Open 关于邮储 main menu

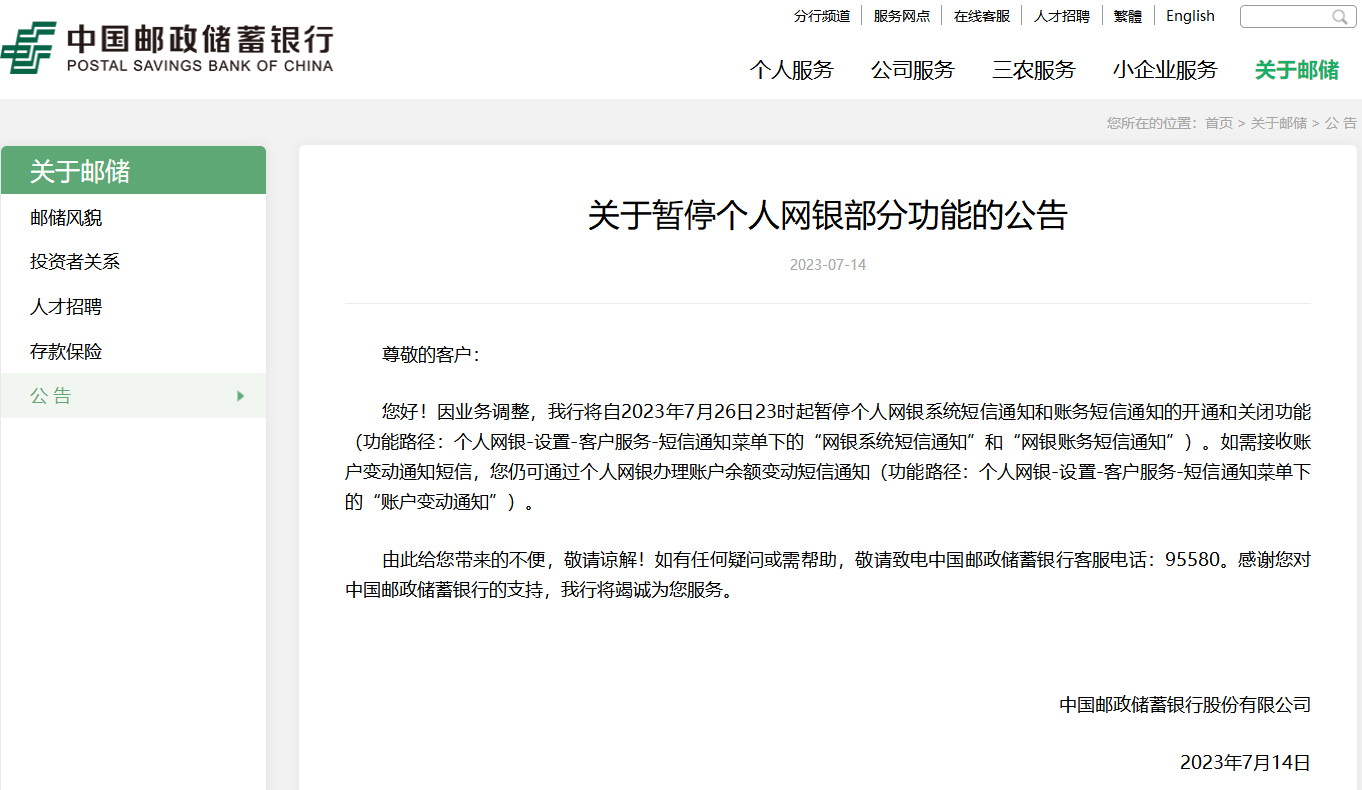click(1297, 70)
